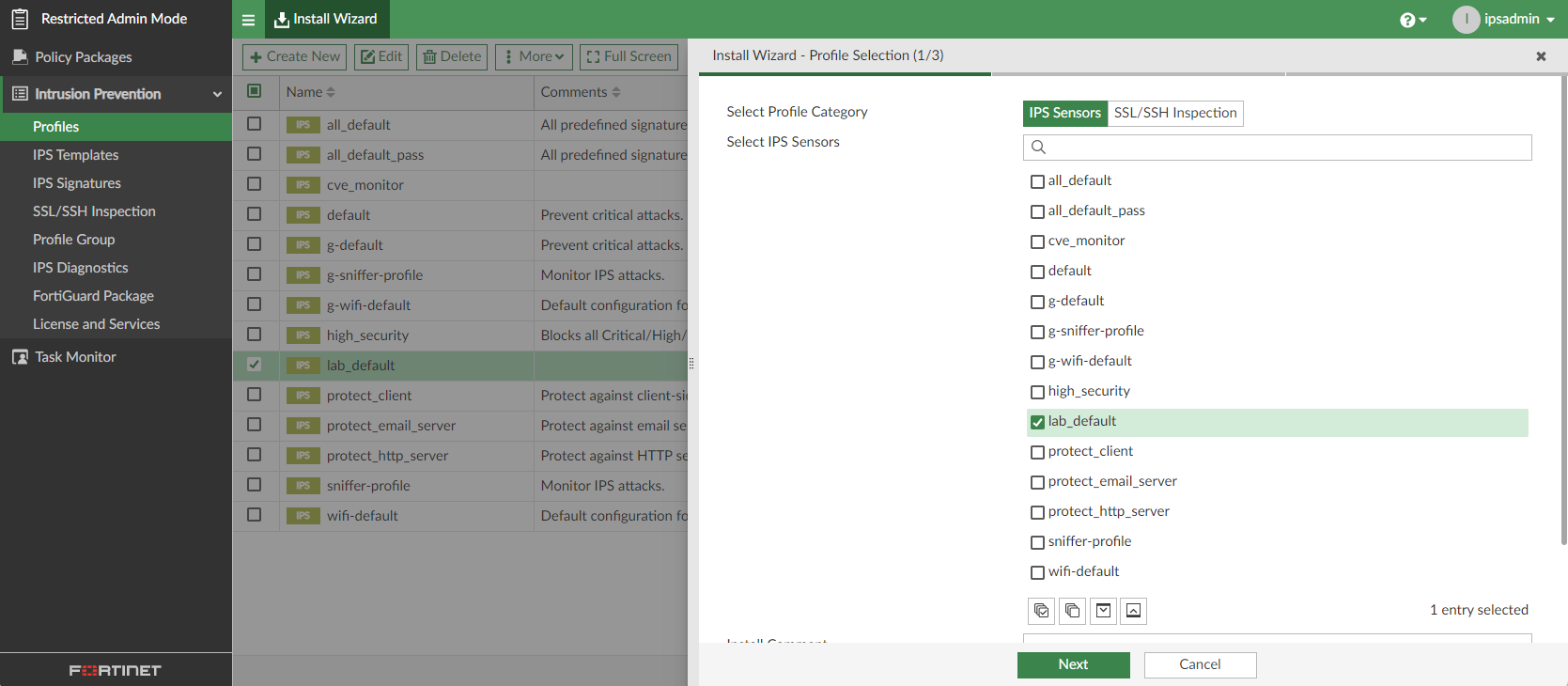The height and width of the screenshot is (686, 1568).
Task: Check all_default_pass in the wizard sensor list
Action: click(x=1037, y=211)
